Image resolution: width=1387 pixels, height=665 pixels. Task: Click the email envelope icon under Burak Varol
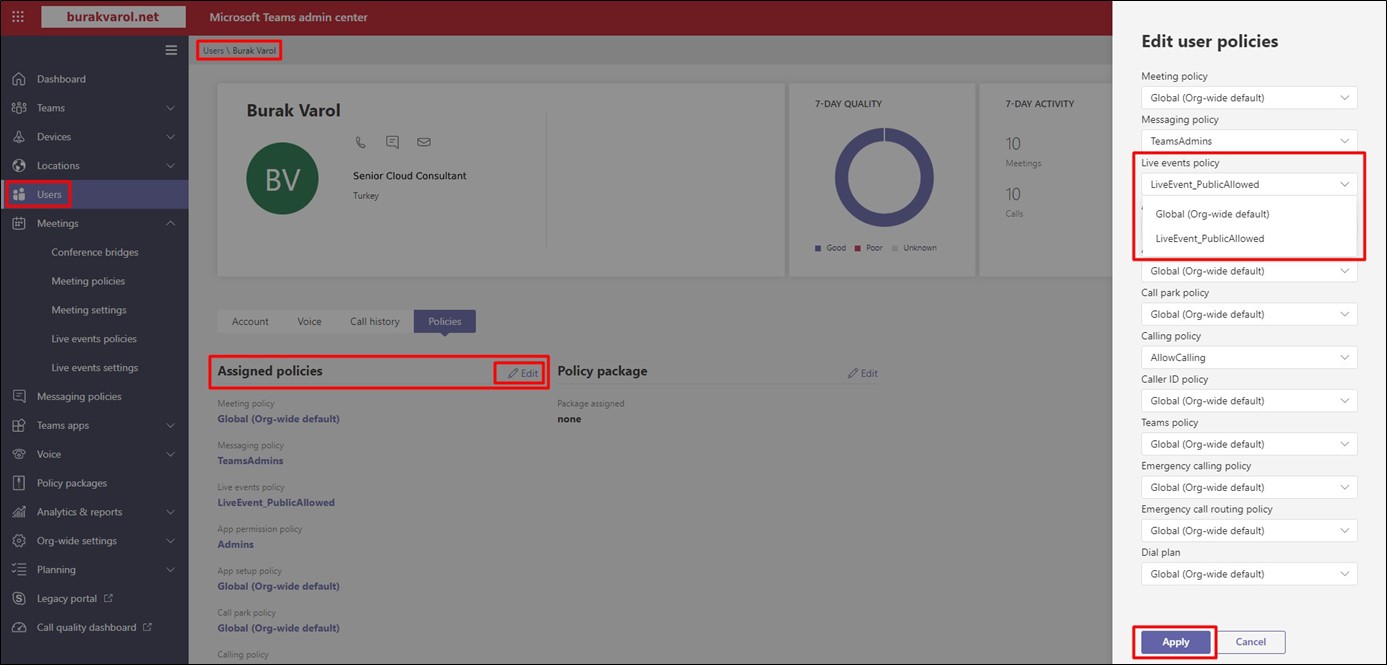pyautogui.click(x=424, y=142)
